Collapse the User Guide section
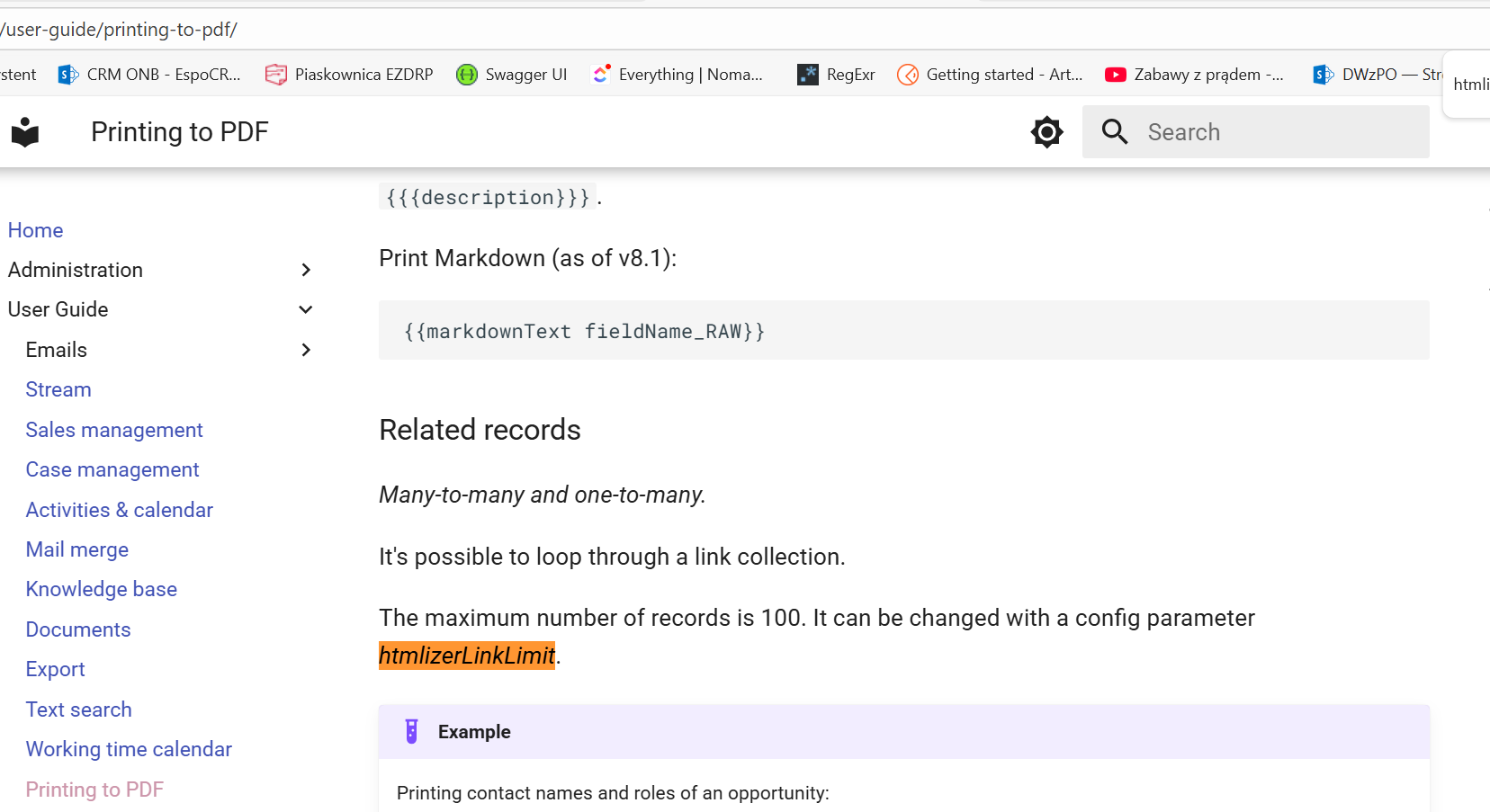 click(x=306, y=309)
